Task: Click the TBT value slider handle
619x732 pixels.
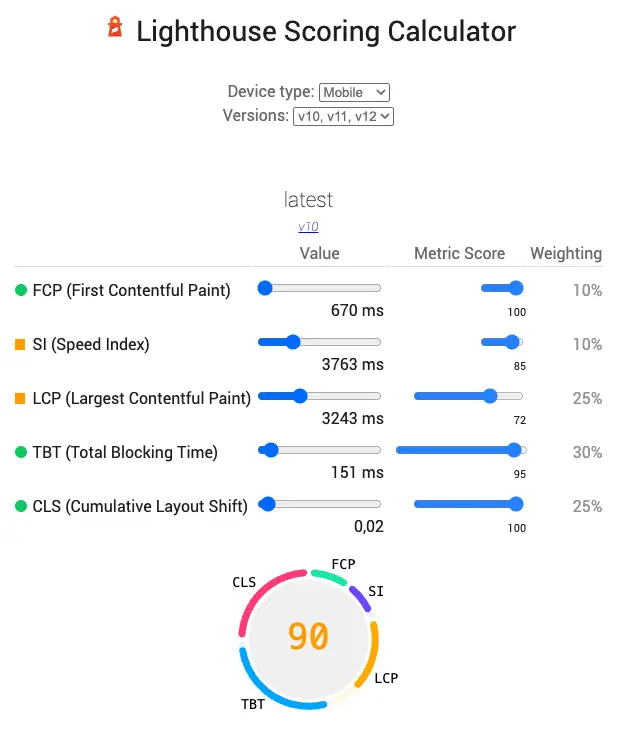Action: click(271, 450)
